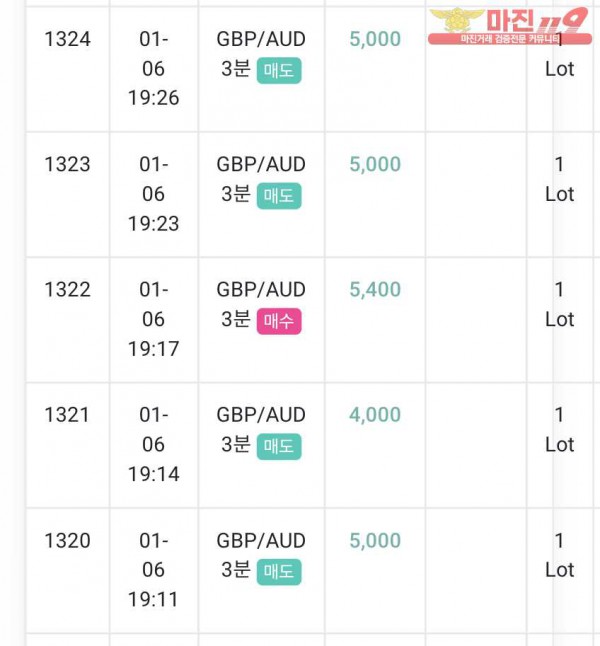Click the 01-06 19:14 timestamp cell
The image size is (600, 646).
[154, 445]
